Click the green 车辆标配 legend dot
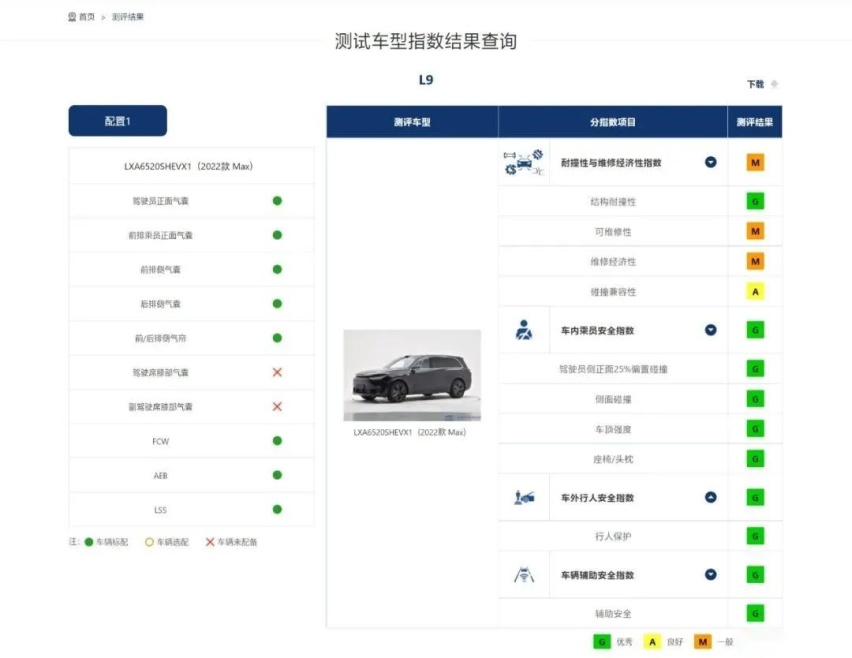 89,542
